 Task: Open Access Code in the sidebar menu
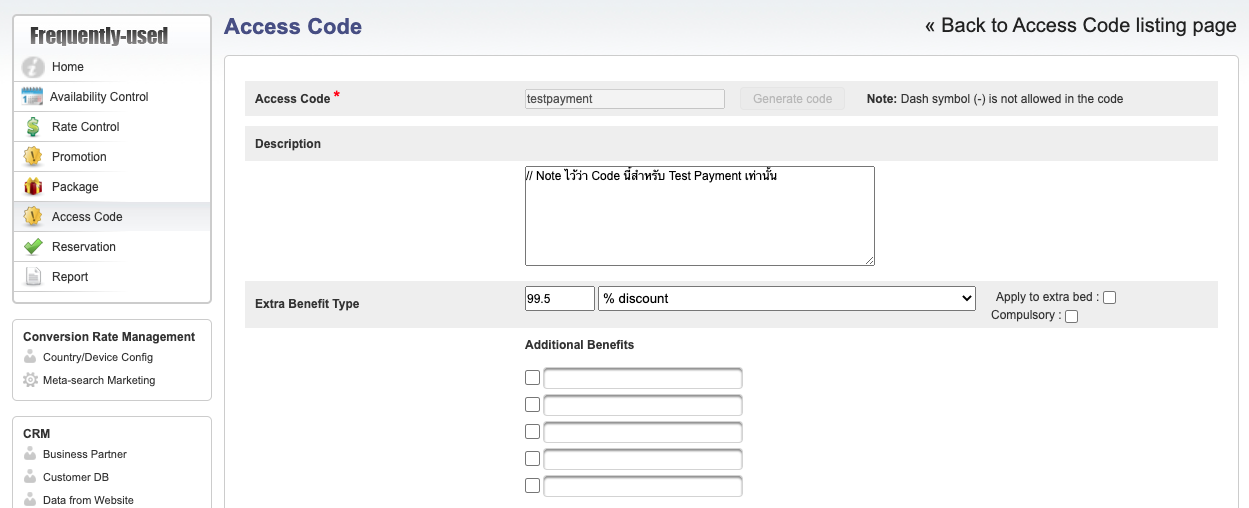87,217
